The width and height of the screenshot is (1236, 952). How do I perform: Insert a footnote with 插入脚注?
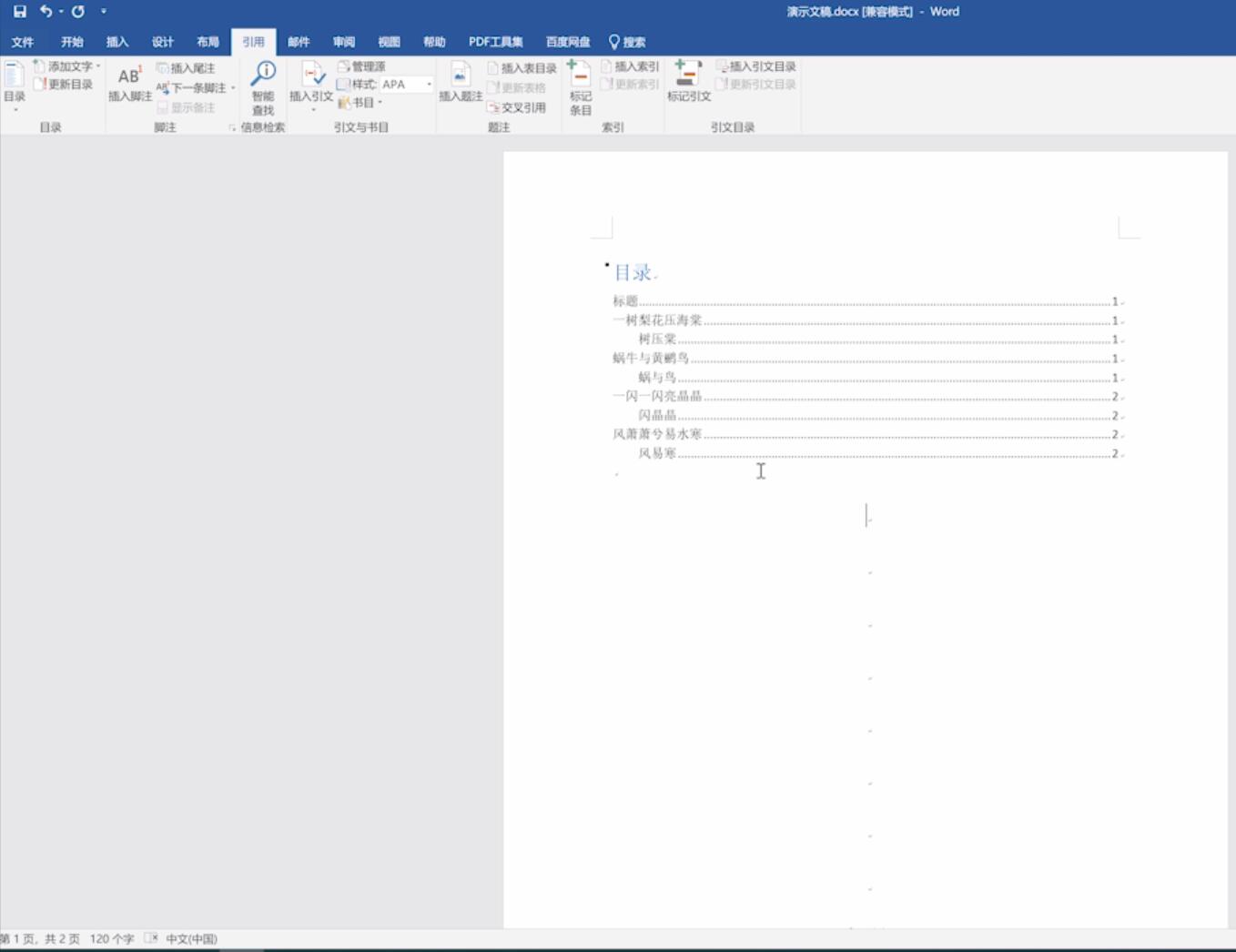(130, 84)
